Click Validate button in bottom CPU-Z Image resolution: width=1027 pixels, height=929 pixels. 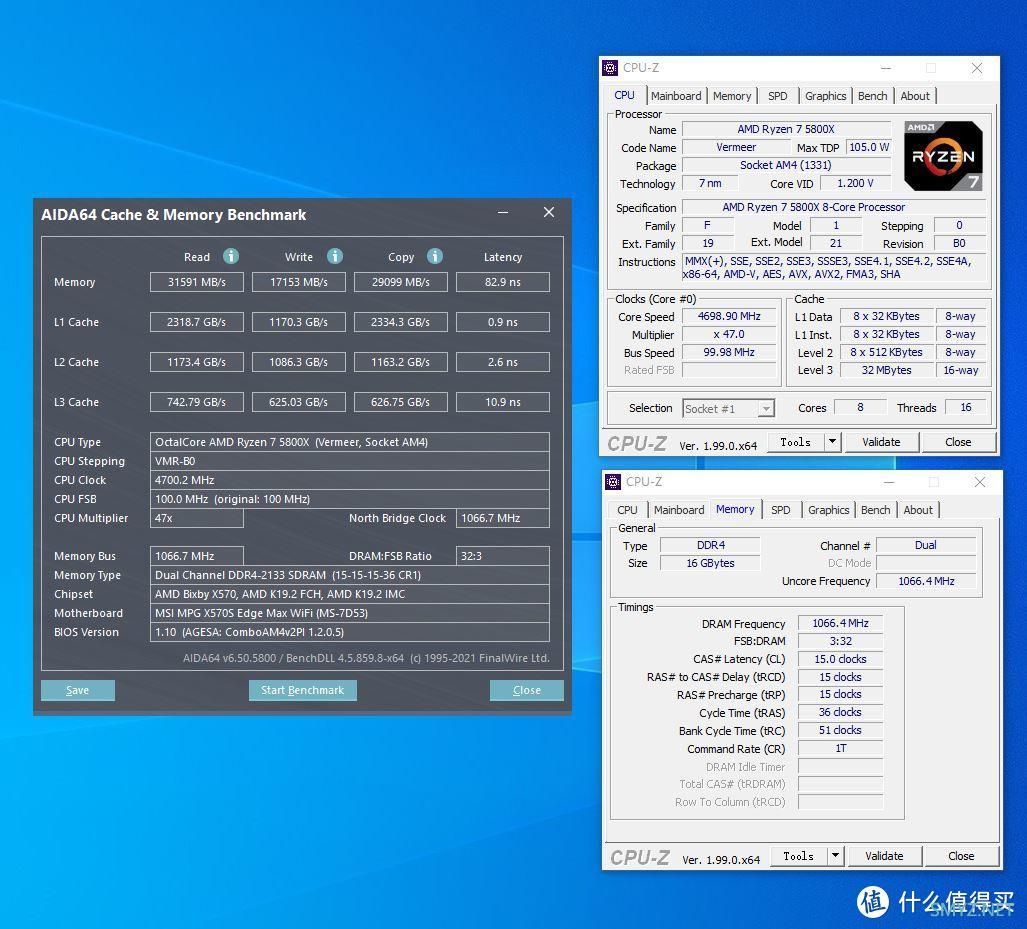[884, 856]
